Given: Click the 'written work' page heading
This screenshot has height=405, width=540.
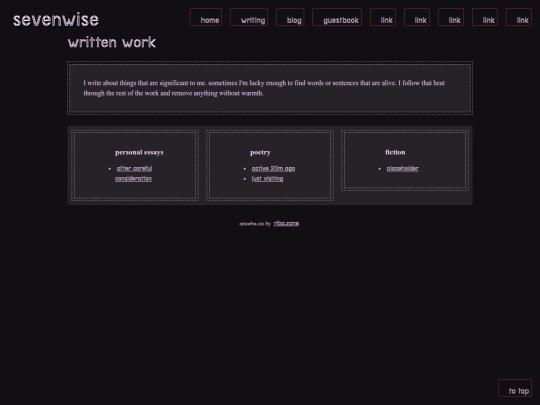Looking at the screenshot, I should (112, 42).
